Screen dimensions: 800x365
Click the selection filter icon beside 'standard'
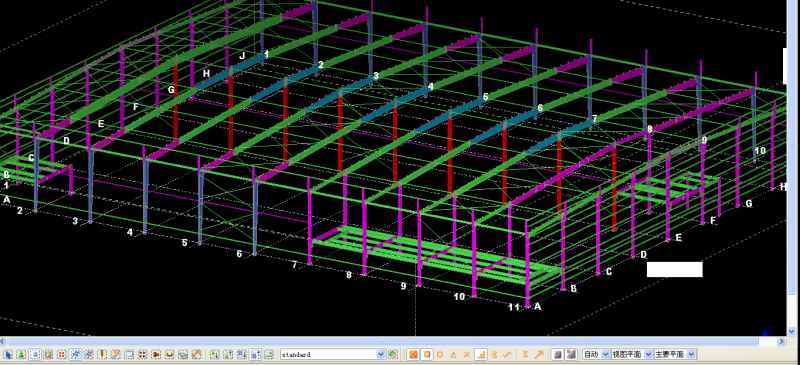coord(392,354)
